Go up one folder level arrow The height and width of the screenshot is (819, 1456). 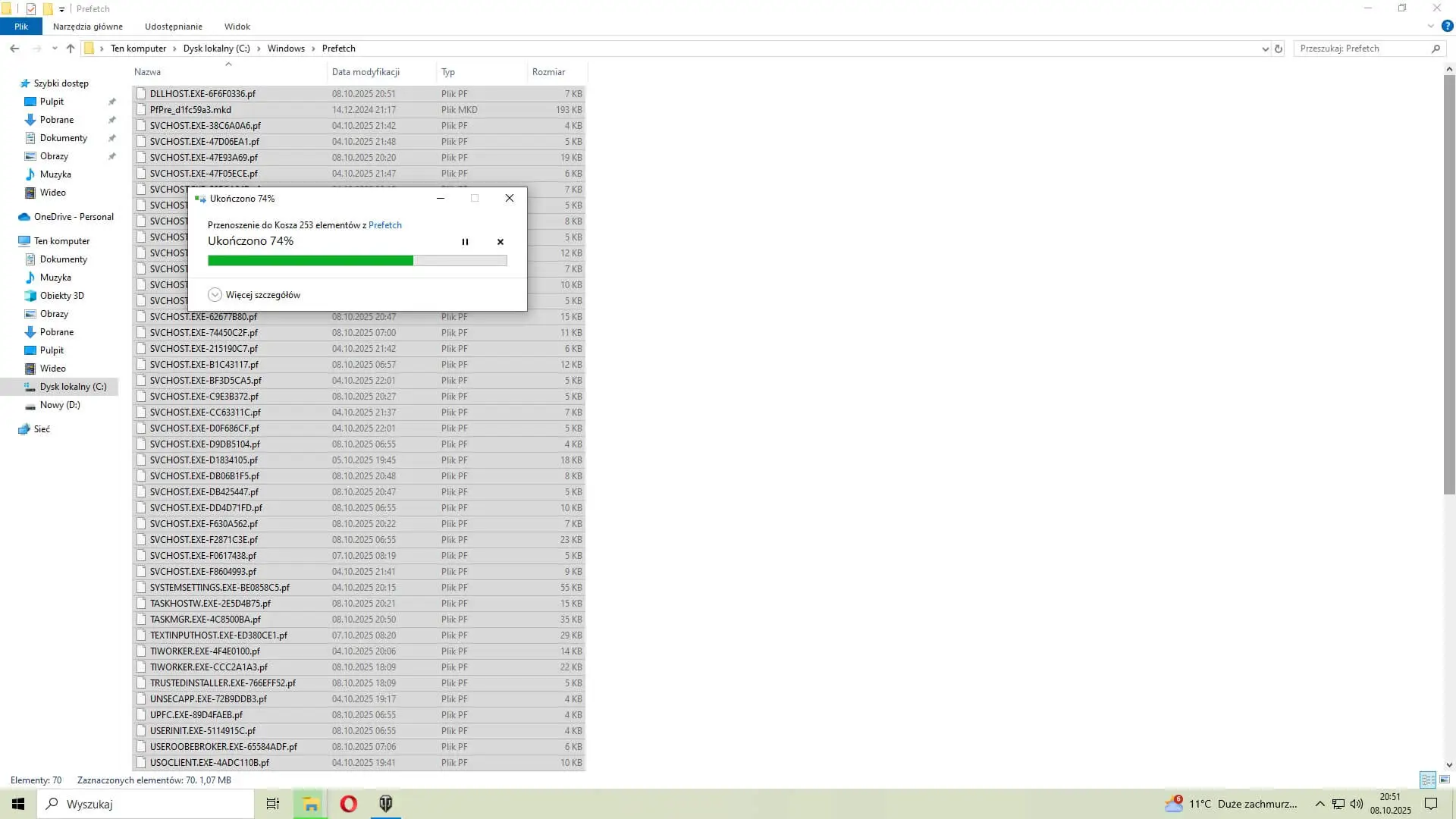(71, 49)
